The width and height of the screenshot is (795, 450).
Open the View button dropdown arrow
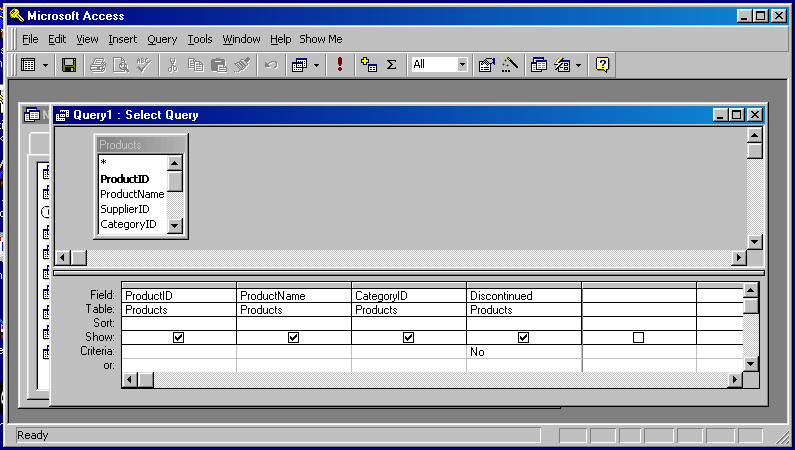point(44,65)
